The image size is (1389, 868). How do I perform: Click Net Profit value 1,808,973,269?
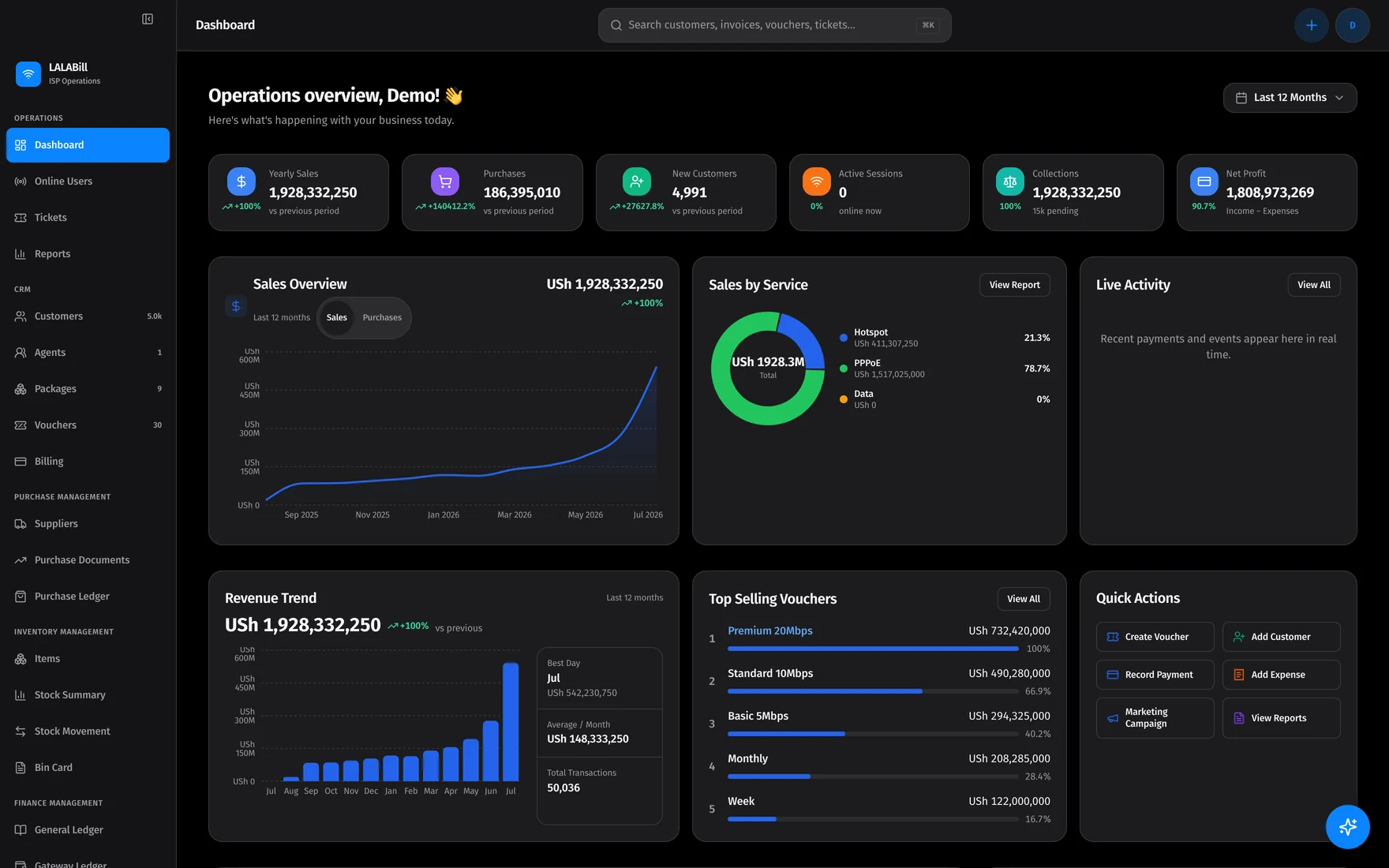[1270, 193]
